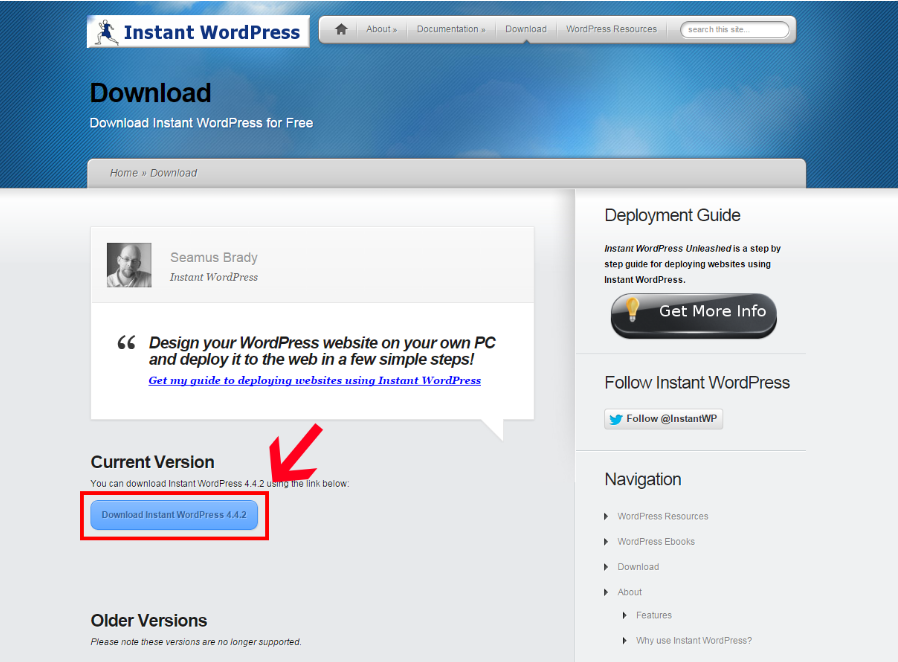Click the Twitter bird Follow @InstantWP button
This screenshot has width=898, height=662.
(x=663, y=419)
